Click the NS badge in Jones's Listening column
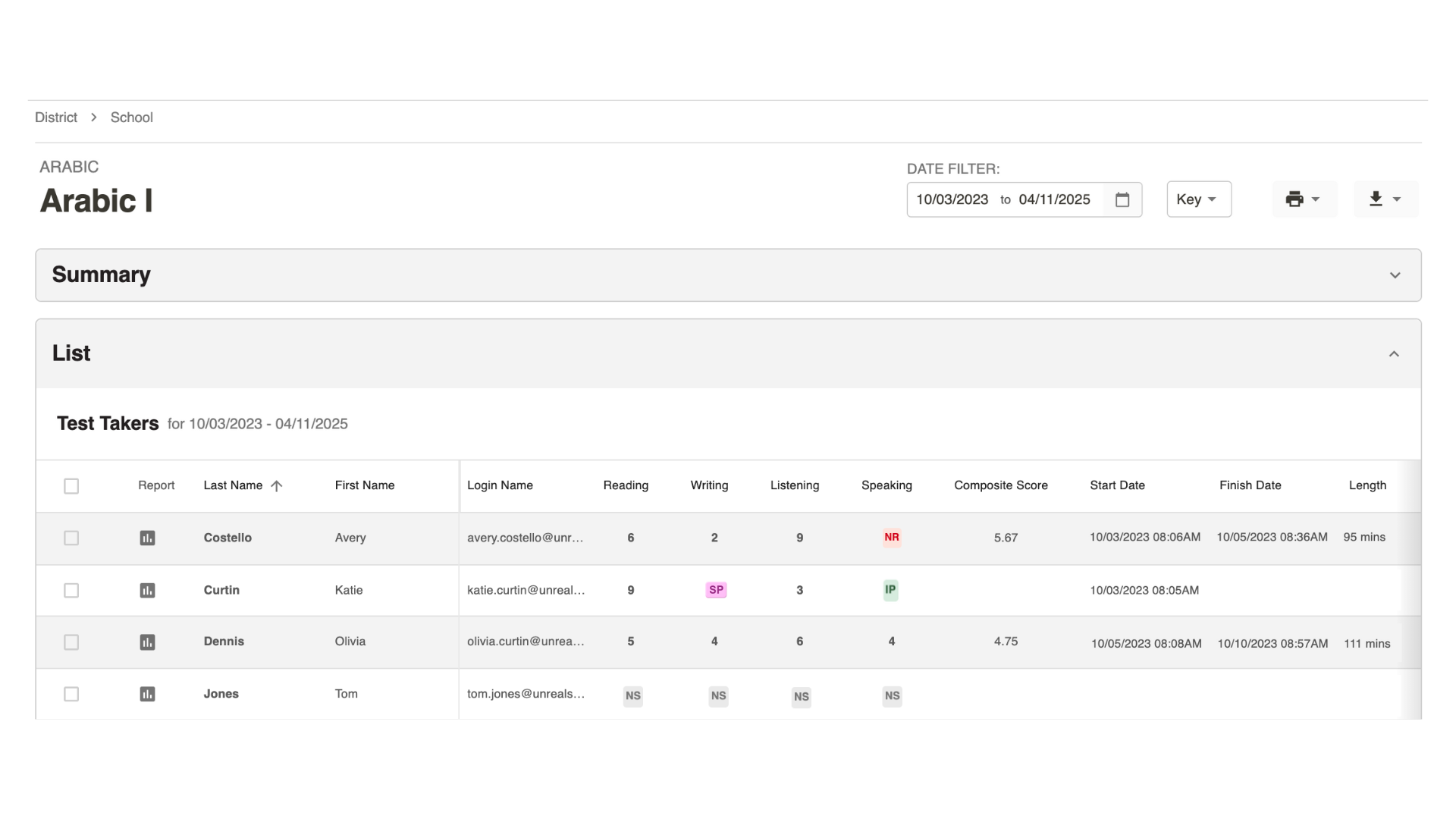The width and height of the screenshot is (1456, 819). (802, 697)
